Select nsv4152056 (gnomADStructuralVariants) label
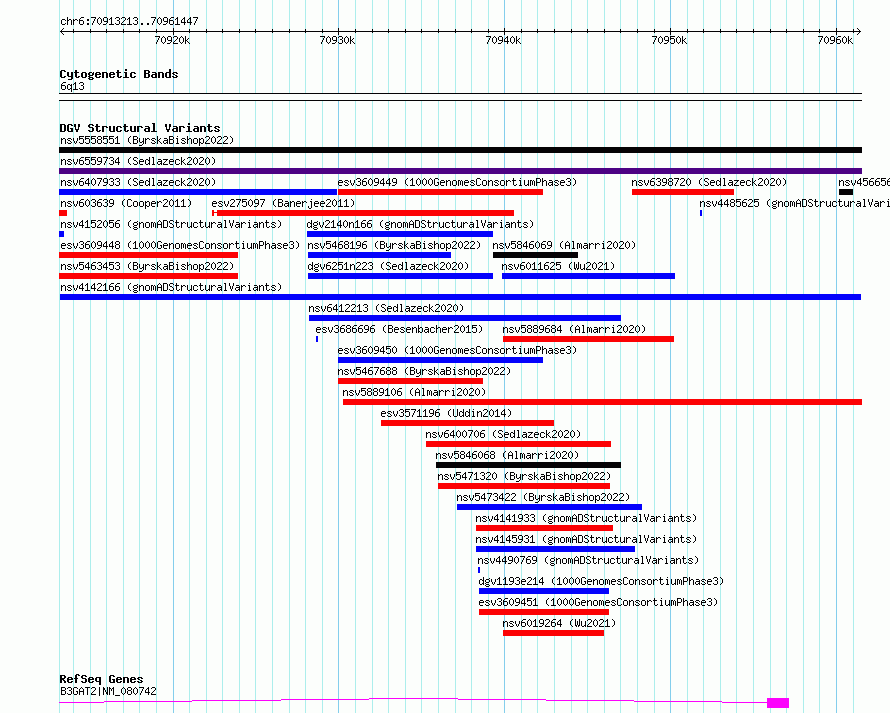 171,224
